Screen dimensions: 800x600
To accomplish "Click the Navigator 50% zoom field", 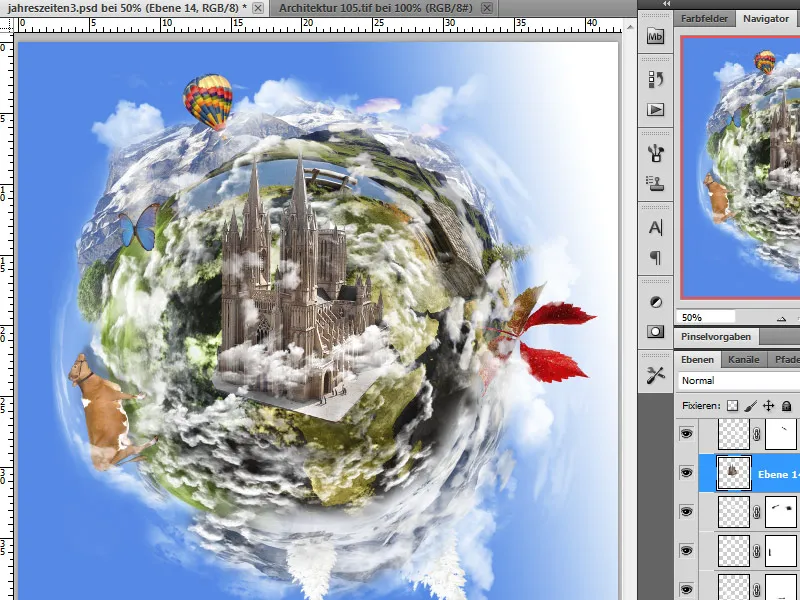I will [706, 317].
